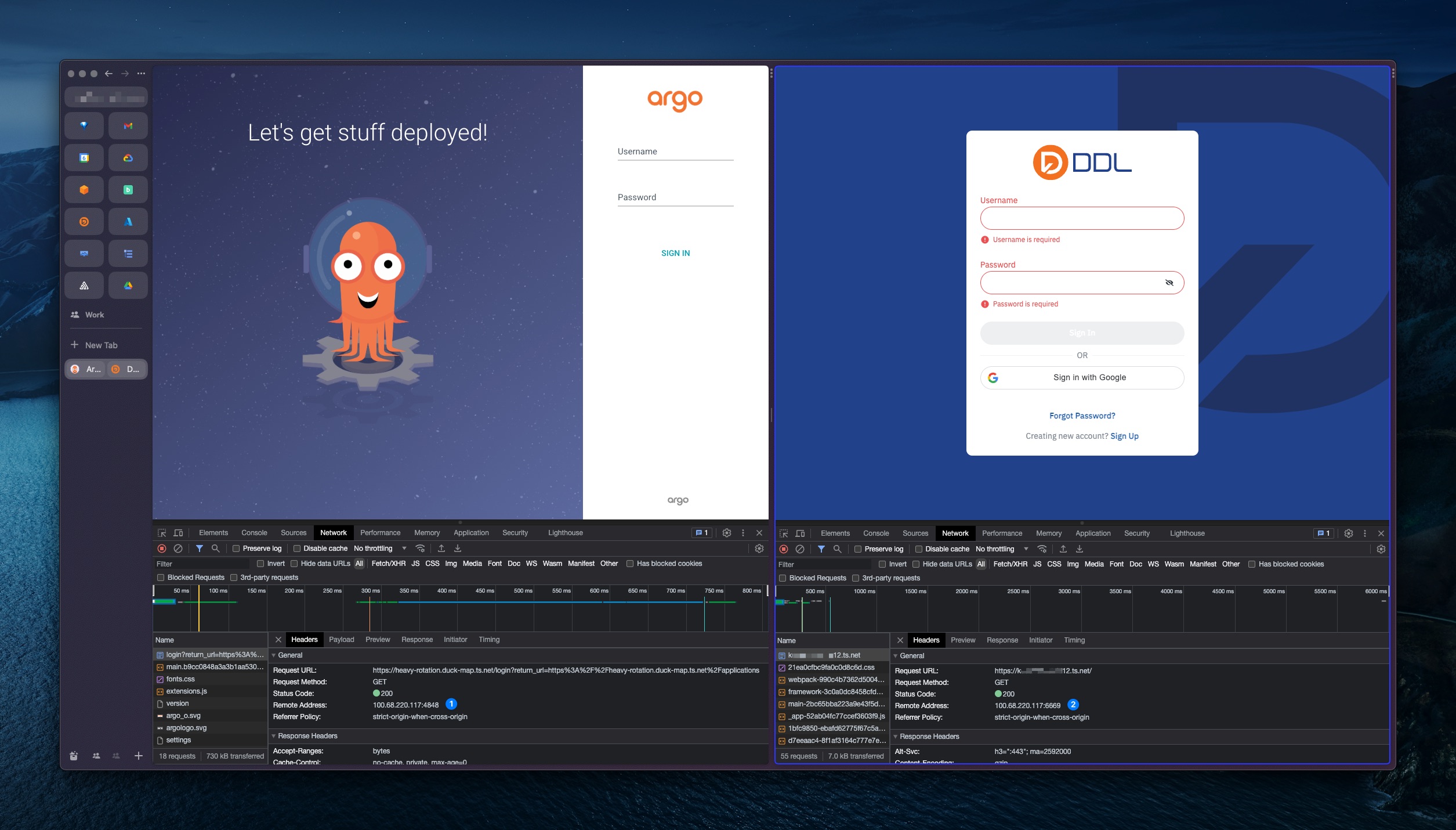Enable Preserve log in left DevTools
1456x830 pixels.
point(236,548)
